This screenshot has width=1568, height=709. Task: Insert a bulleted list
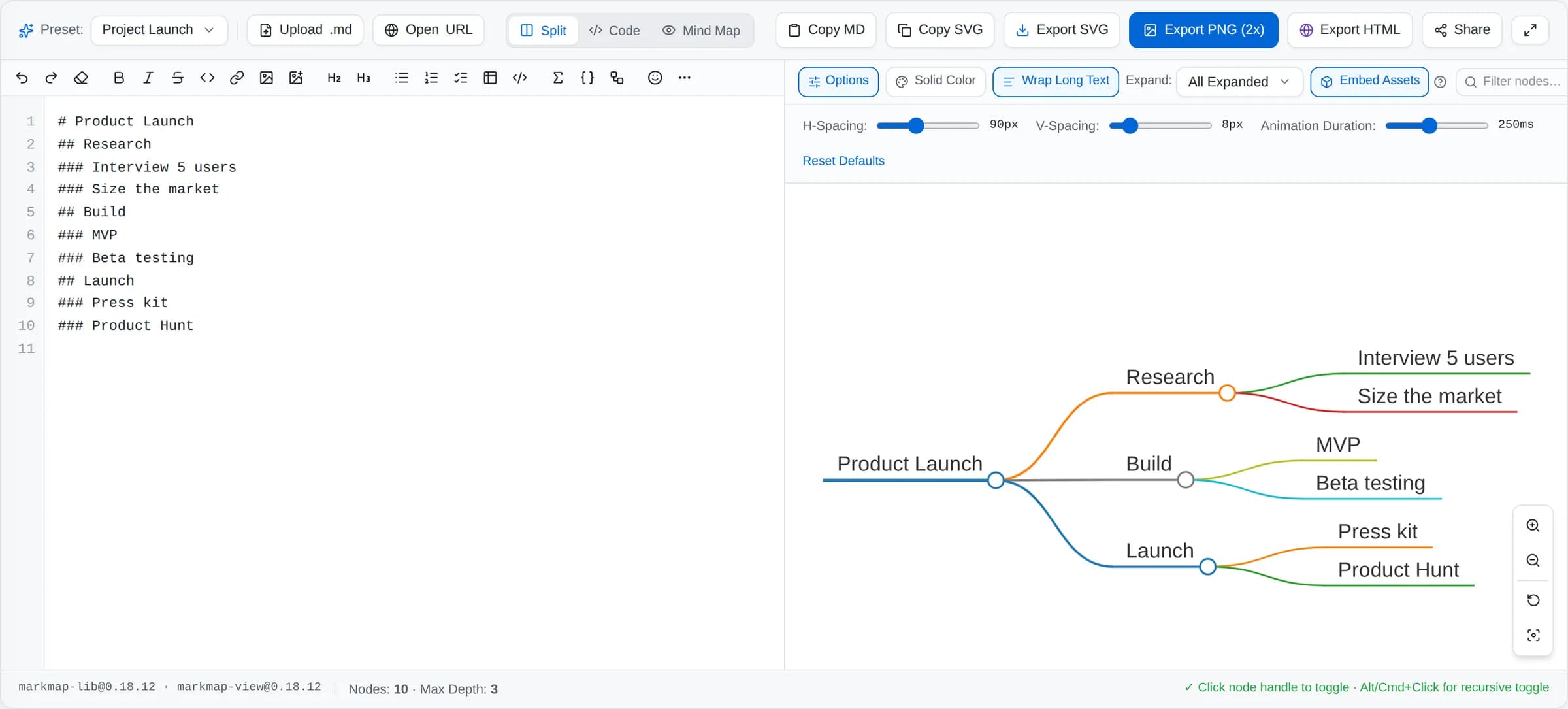tap(402, 78)
